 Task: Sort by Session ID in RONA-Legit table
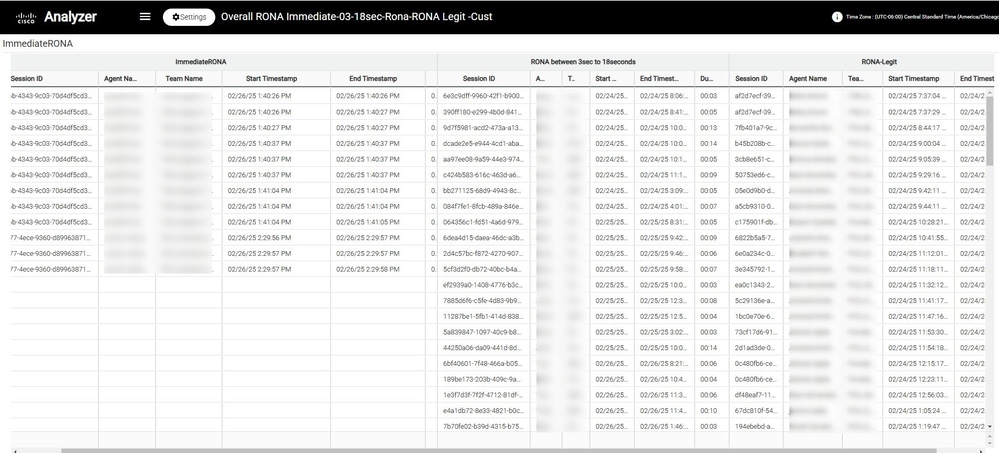pyautogui.click(x=751, y=78)
